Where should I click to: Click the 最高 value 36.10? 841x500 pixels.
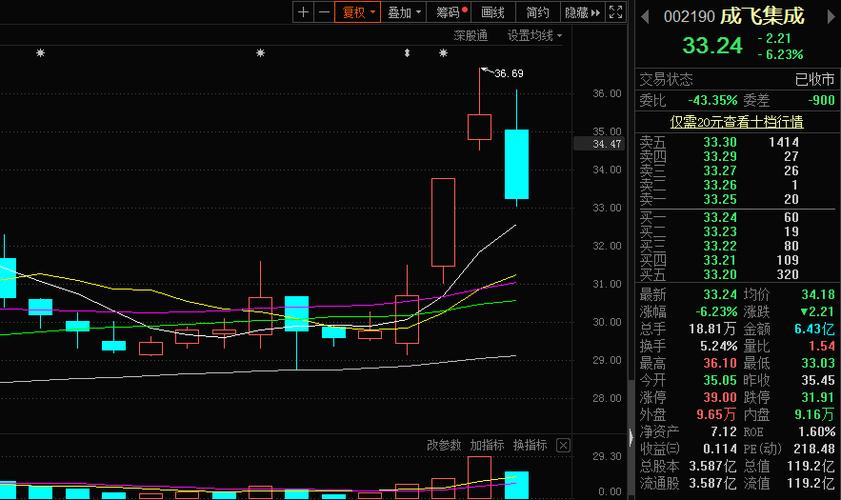(x=720, y=363)
